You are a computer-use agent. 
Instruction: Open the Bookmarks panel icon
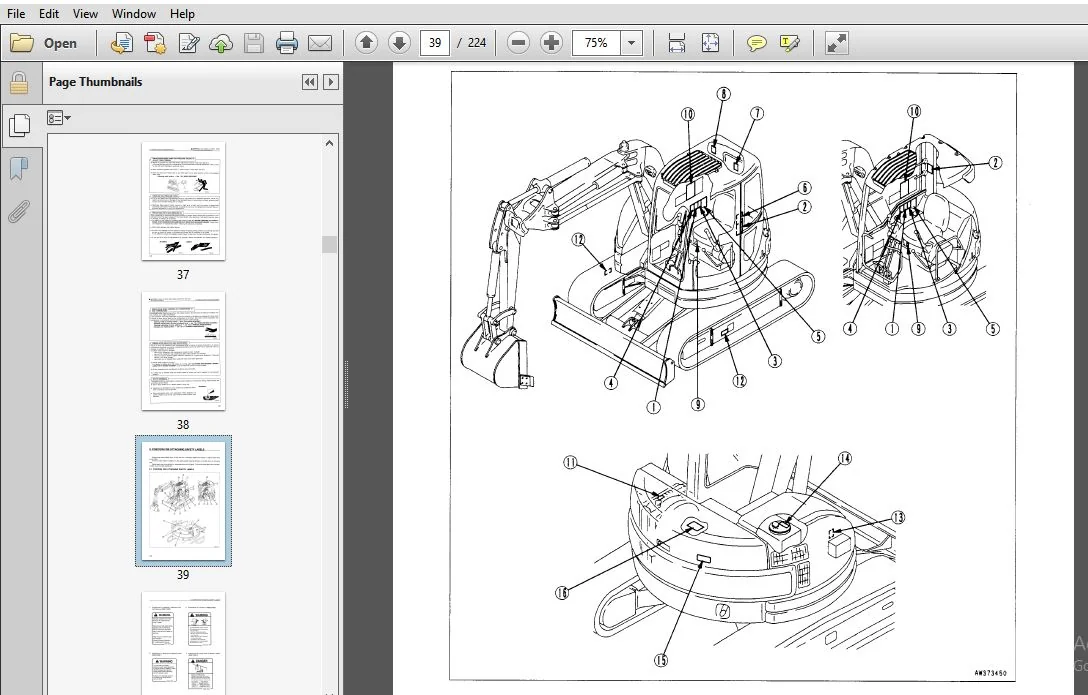click(19, 169)
